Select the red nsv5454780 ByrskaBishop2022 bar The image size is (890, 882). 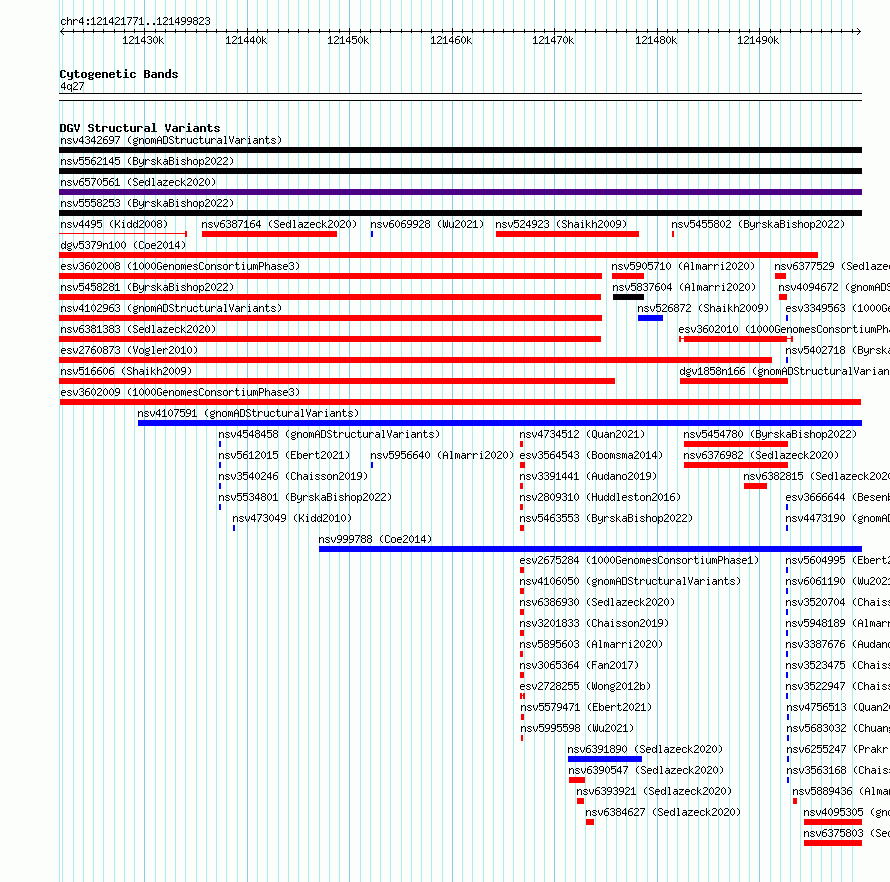click(x=736, y=444)
